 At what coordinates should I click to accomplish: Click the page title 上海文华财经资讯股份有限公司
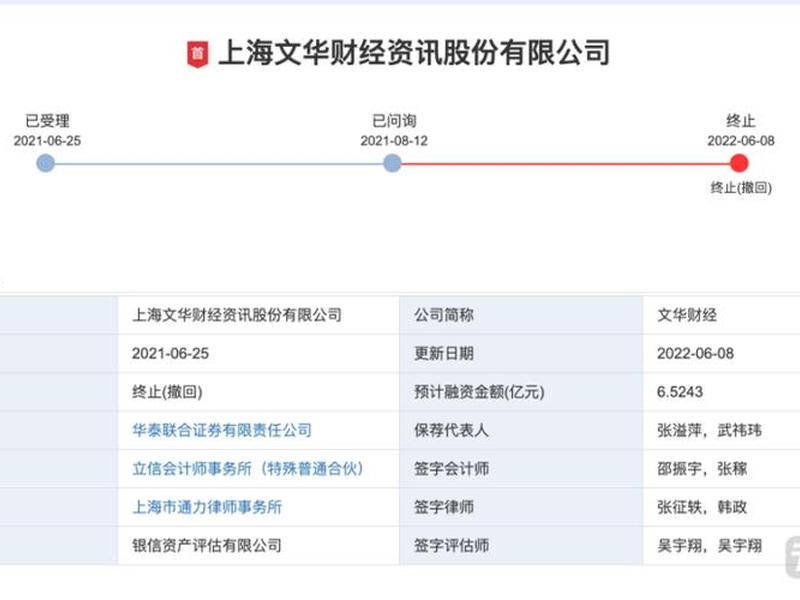(414, 53)
